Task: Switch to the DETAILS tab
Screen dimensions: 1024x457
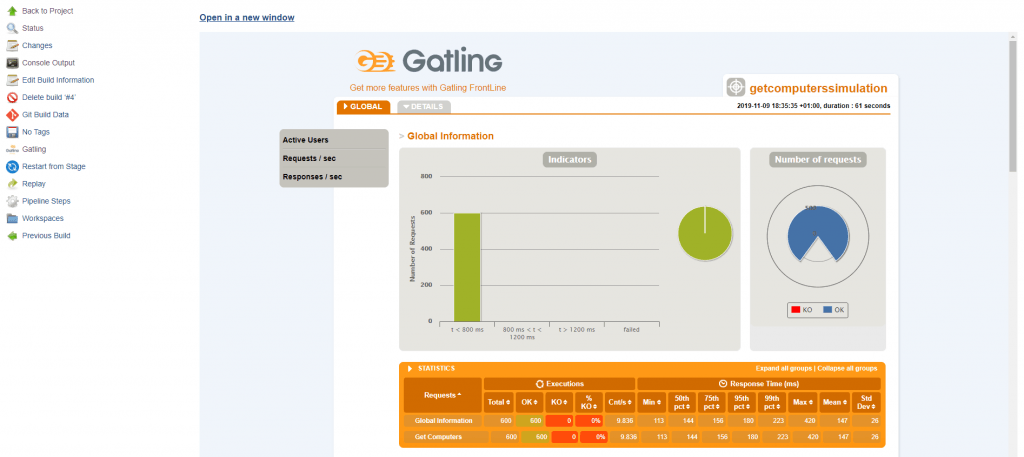Action: click(424, 106)
